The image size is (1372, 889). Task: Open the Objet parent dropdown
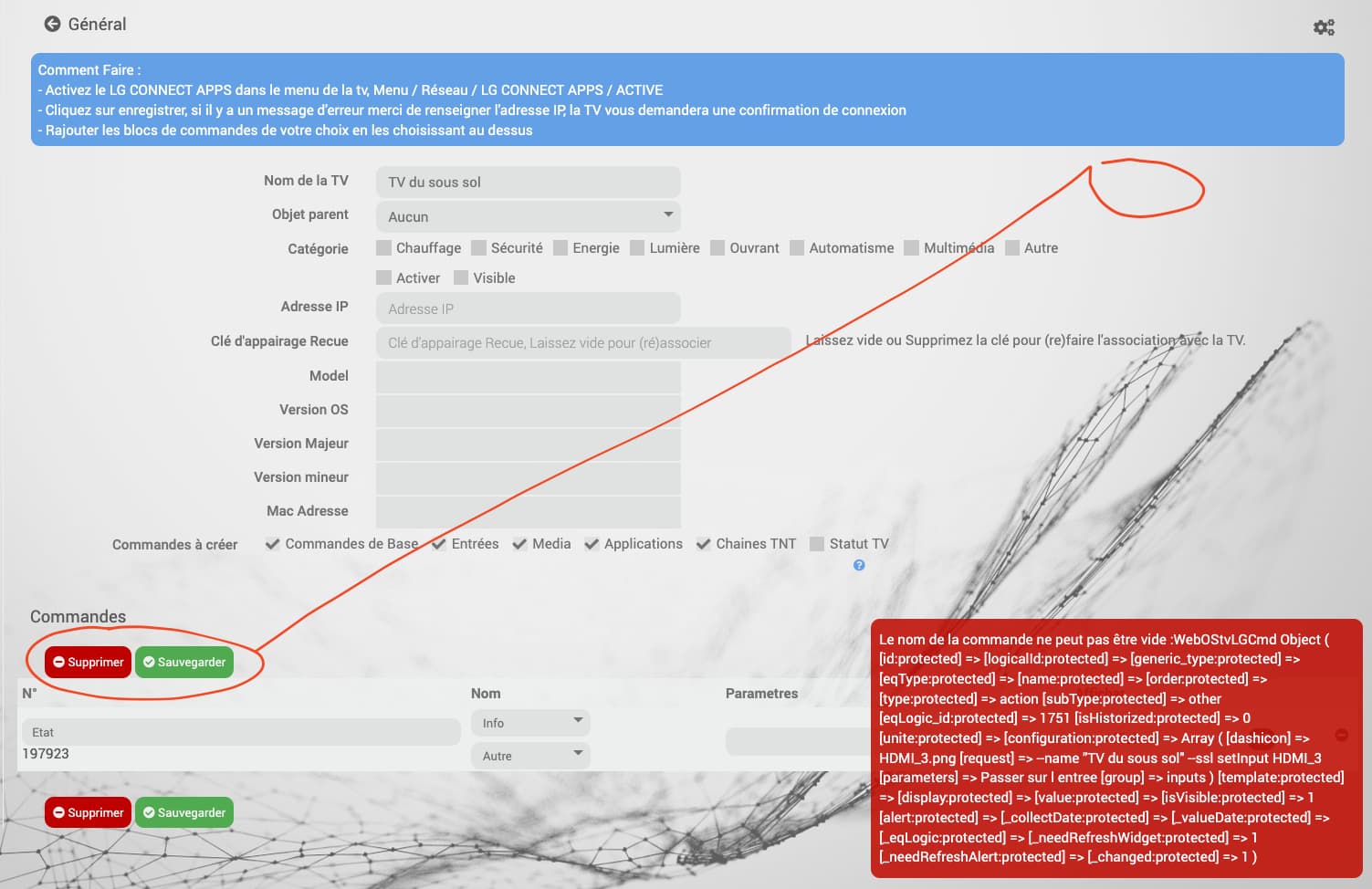[x=529, y=216]
